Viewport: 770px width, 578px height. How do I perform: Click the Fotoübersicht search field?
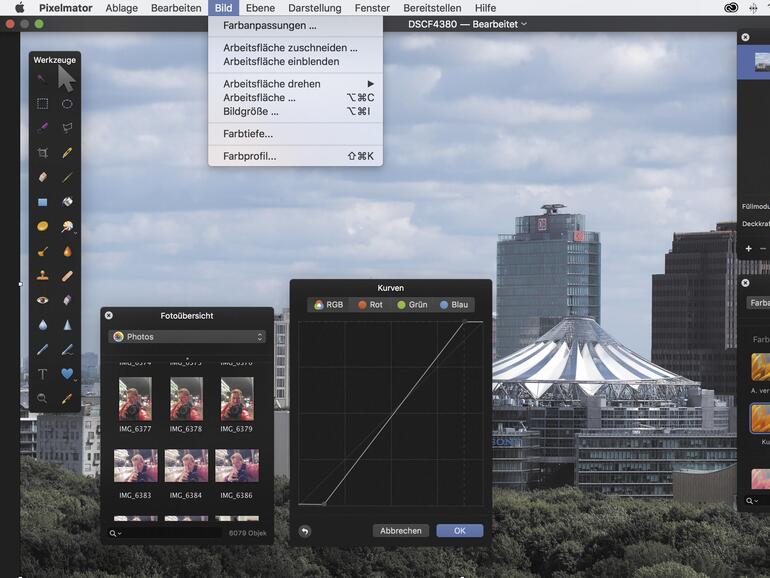[x=172, y=533]
